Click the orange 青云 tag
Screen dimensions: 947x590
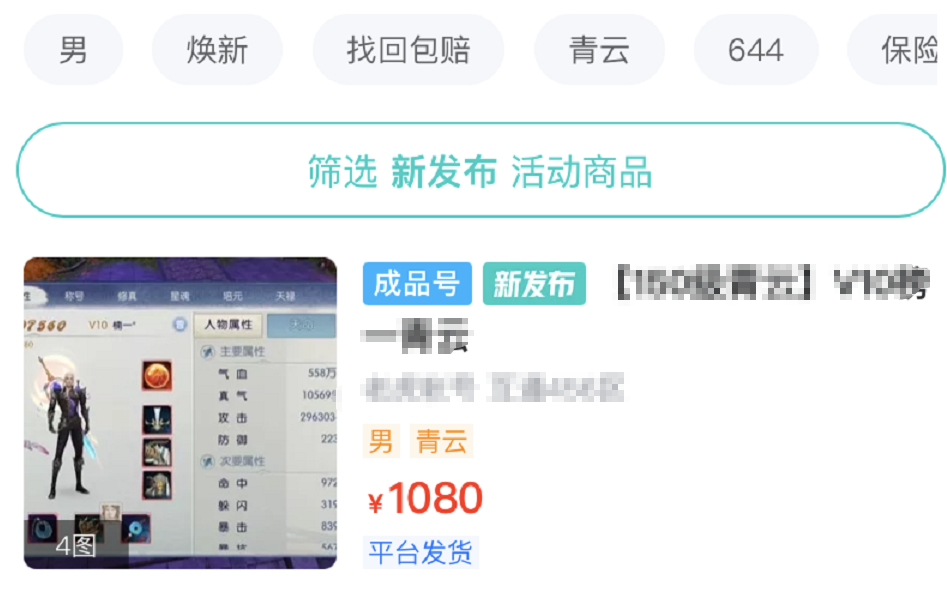point(441,441)
